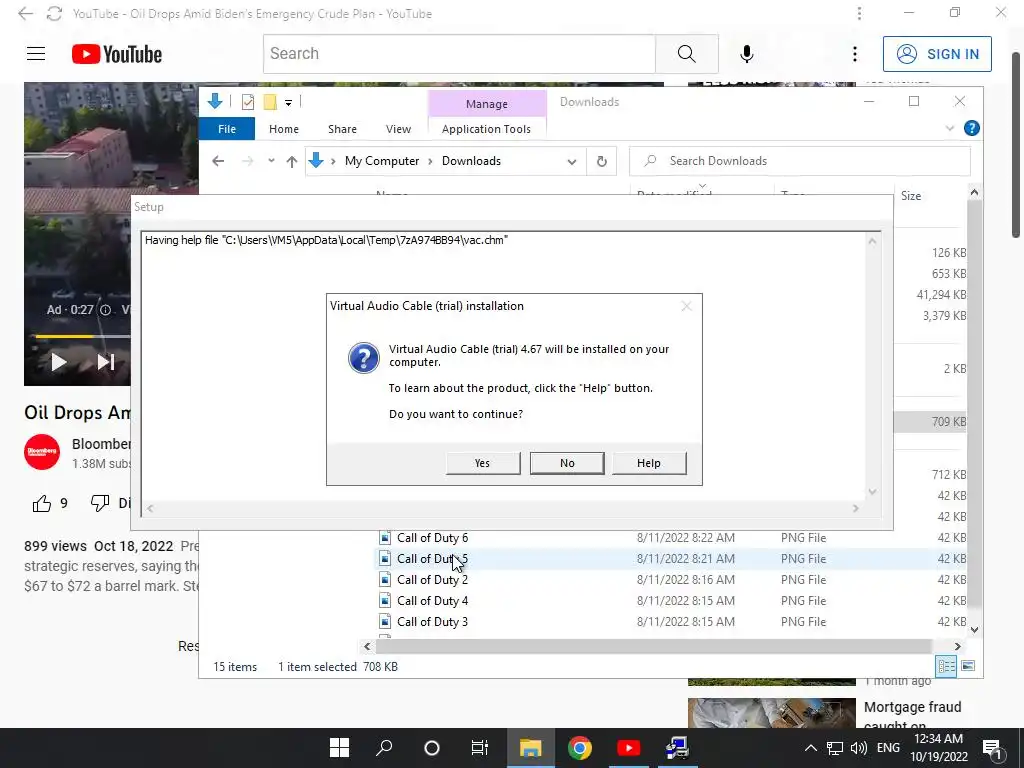
Task: Click the Explorer vertical scrollbar down arrow
Action: click(x=974, y=630)
